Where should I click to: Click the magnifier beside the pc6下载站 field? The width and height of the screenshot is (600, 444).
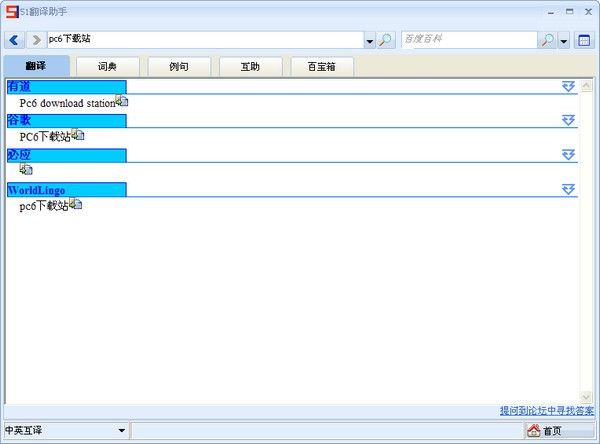pyautogui.click(x=386, y=40)
